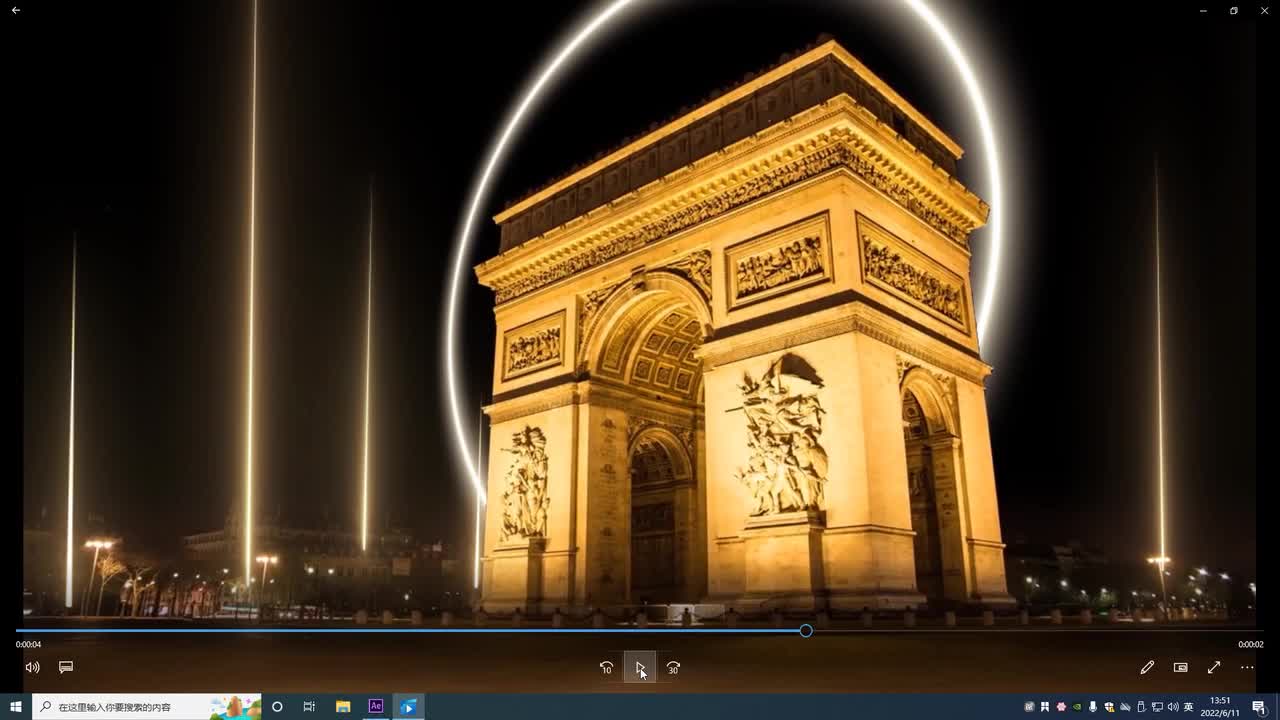Open the subtitles and captions menu
The width and height of the screenshot is (1280, 720).
point(66,667)
